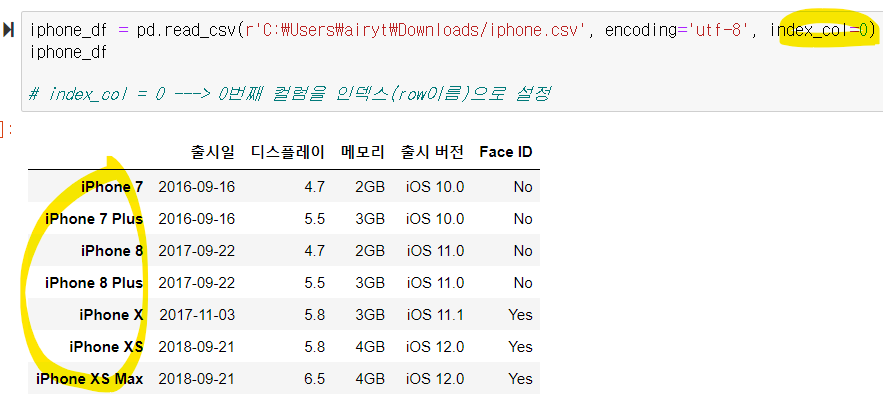Select the 출시 버전 column header
This screenshot has height=397, width=883.
pyautogui.click(x=432, y=152)
